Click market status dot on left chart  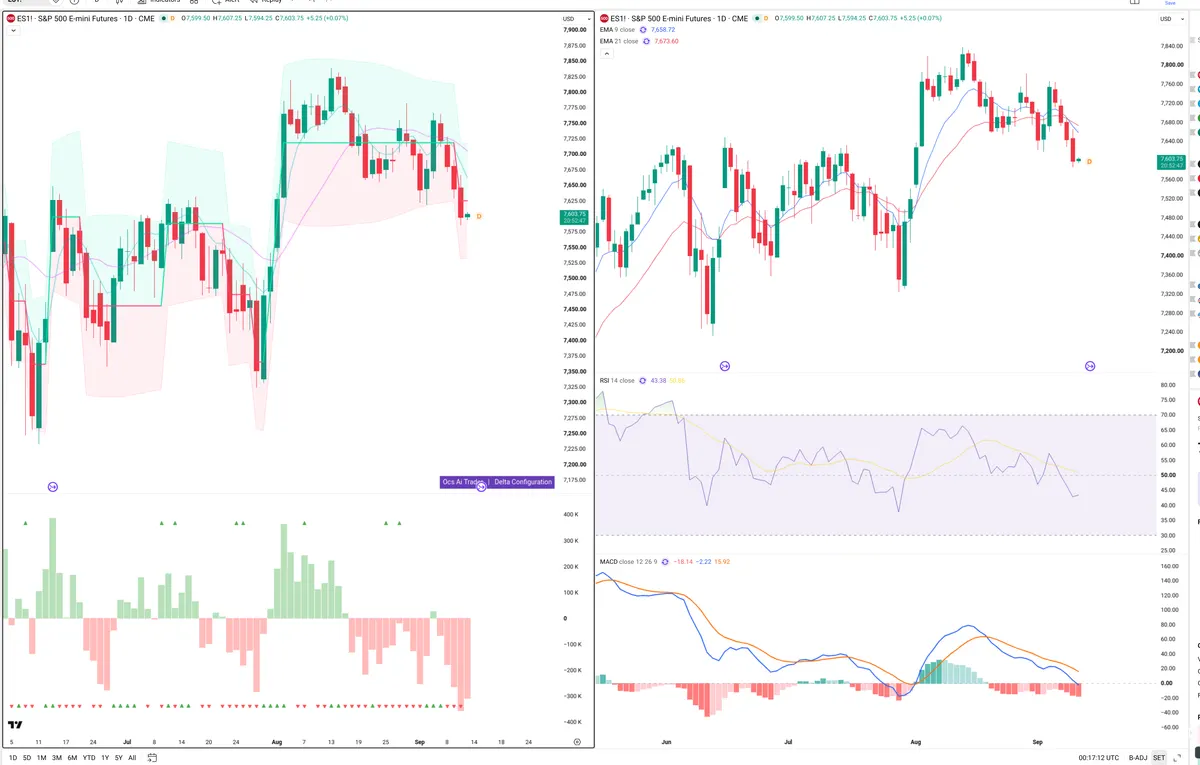pos(166,18)
